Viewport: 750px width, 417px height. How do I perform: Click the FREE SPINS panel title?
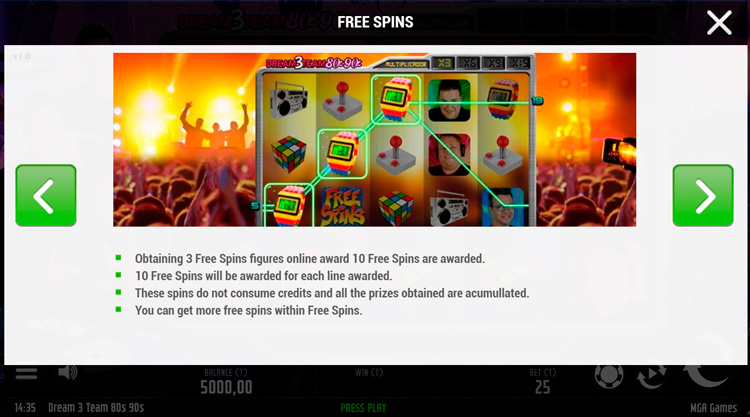click(375, 22)
